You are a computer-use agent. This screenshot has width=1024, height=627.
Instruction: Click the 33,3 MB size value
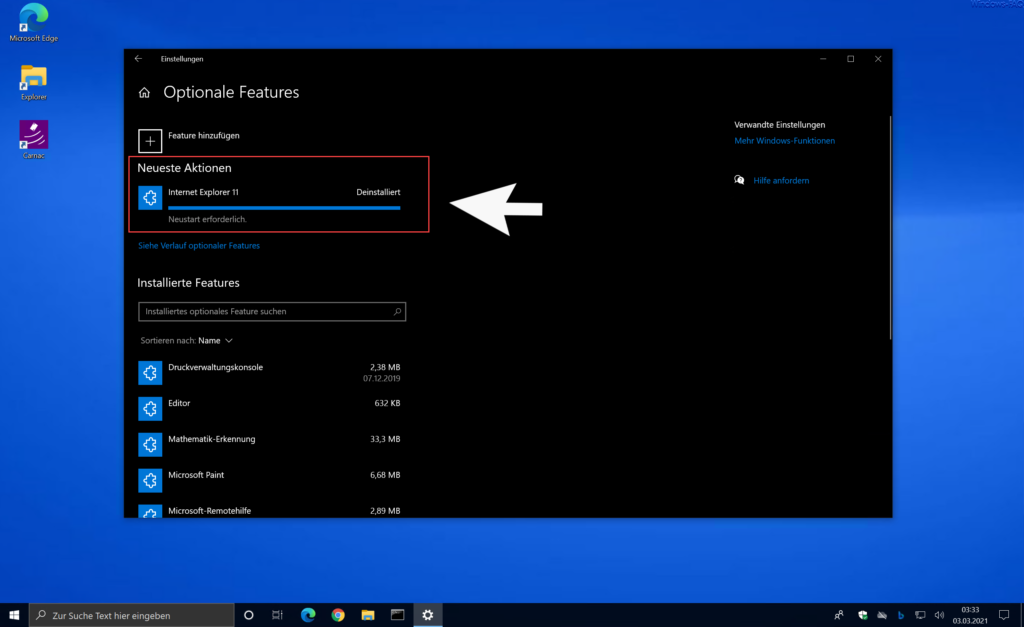[x=385, y=440]
